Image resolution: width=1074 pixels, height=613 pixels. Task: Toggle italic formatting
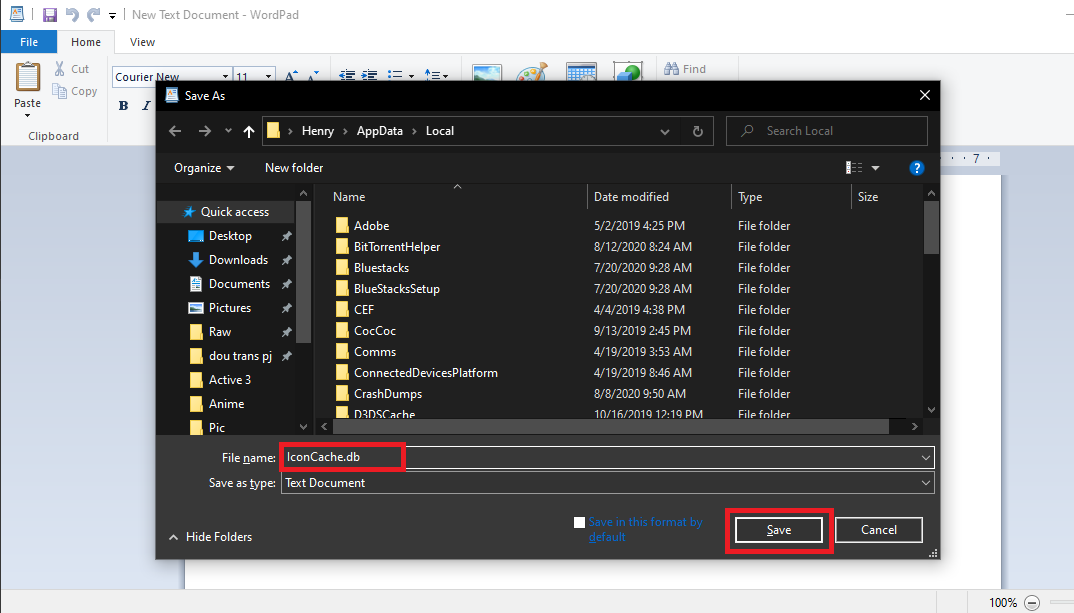(x=145, y=105)
